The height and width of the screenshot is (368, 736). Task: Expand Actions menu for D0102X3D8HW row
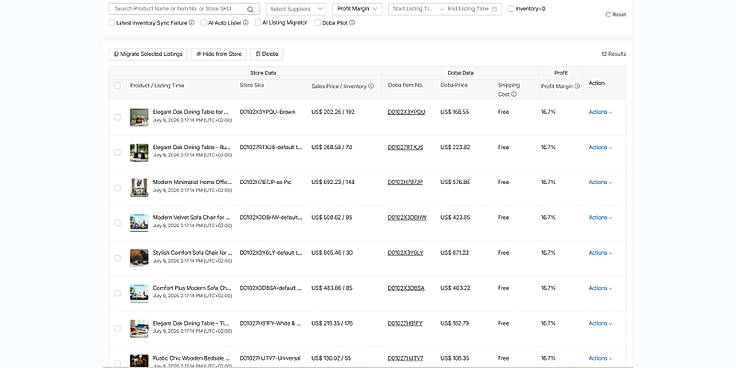[x=600, y=217]
